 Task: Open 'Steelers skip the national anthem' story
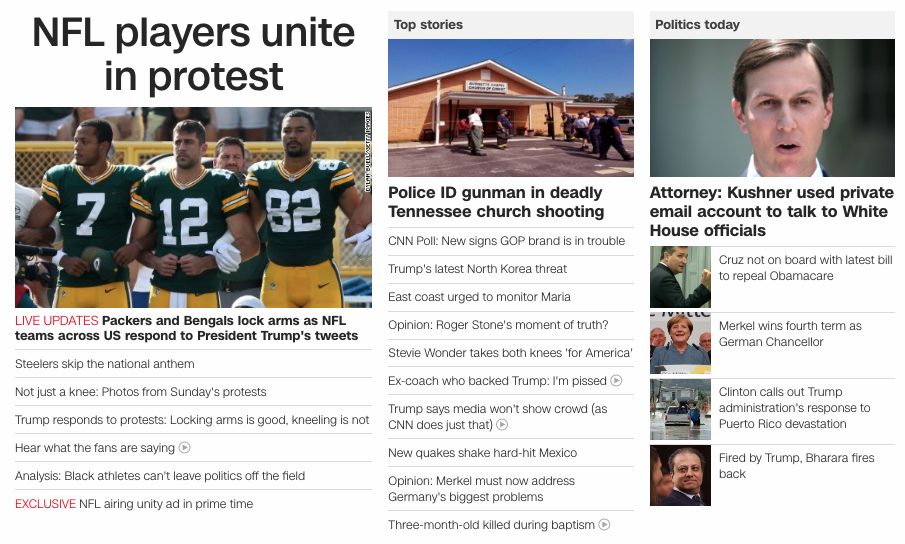[x=104, y=364]
